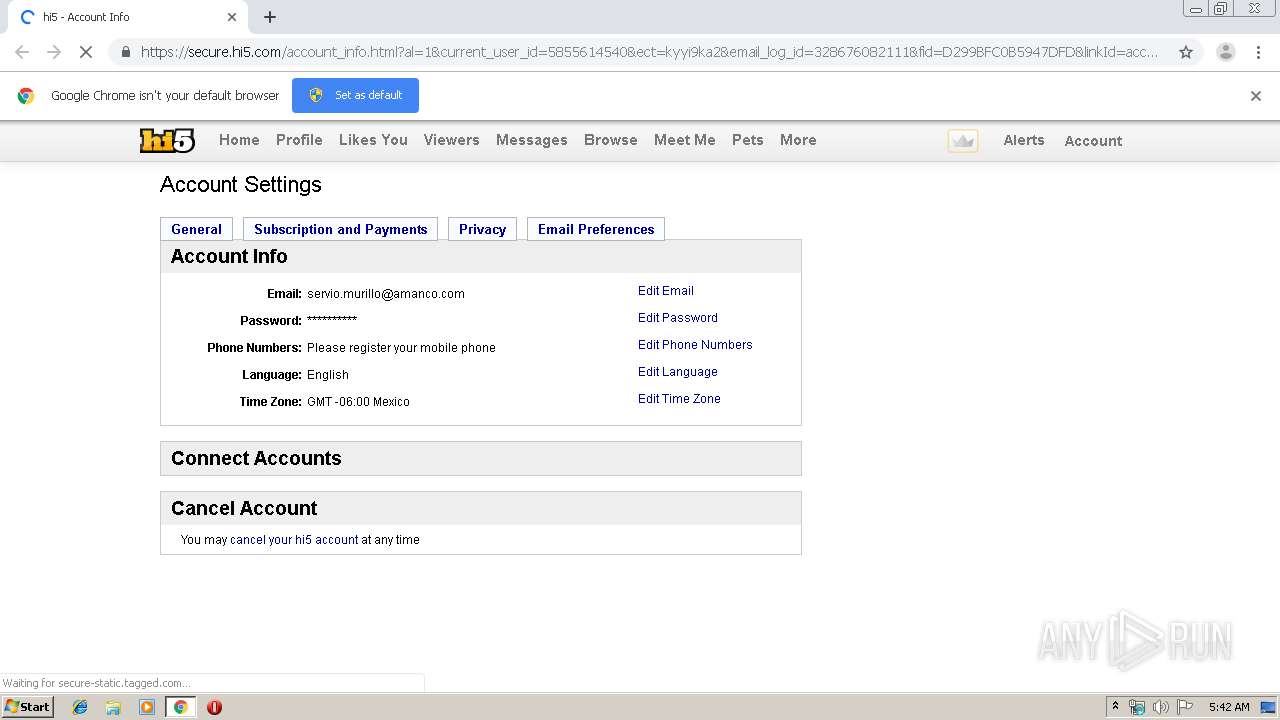View site security lock info

125,52
